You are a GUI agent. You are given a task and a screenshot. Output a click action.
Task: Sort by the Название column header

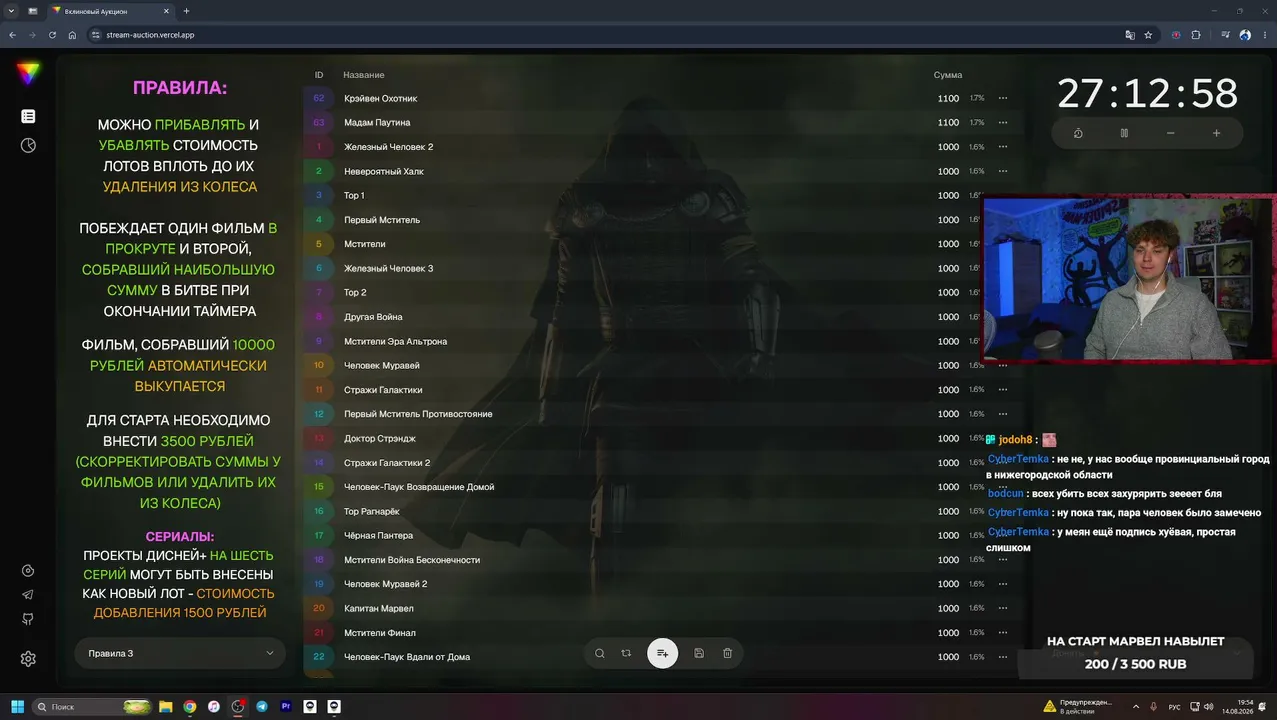click(364, 75)
